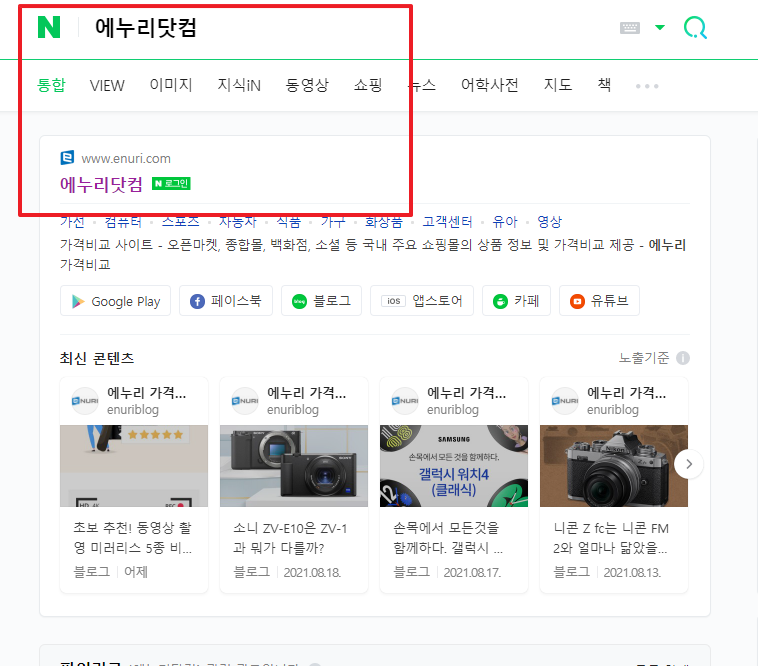Click the Google Play triangle icon
This screenshot has height=666, width=758.
78,301
